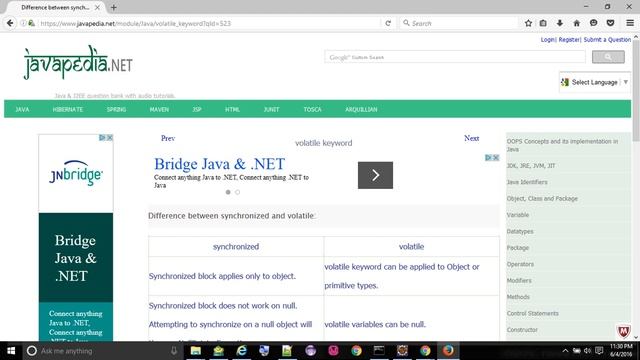
Task: Open 'Control Statements' sidebar topic
Action: point(532,313)
